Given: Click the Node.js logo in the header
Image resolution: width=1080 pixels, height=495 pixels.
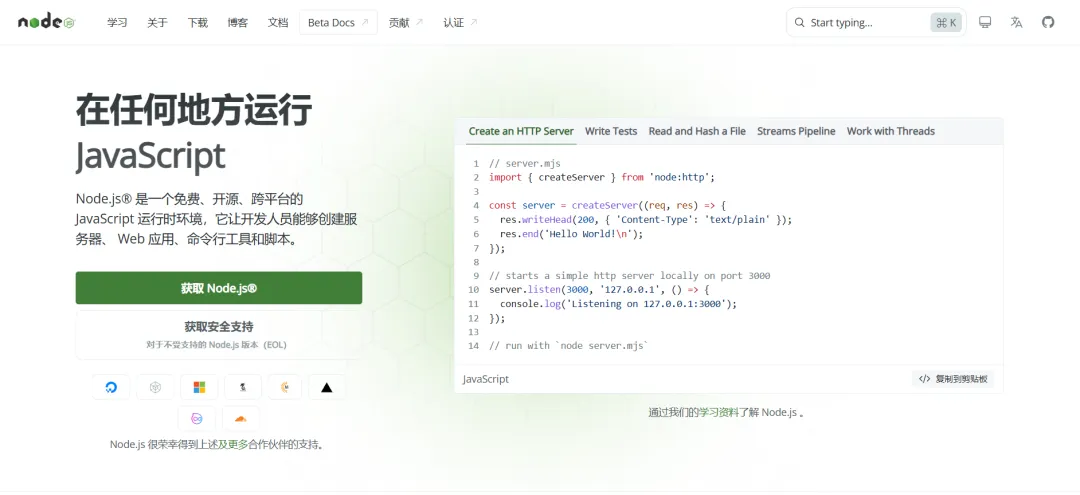Looking at the screenshot, I should 46,22.
